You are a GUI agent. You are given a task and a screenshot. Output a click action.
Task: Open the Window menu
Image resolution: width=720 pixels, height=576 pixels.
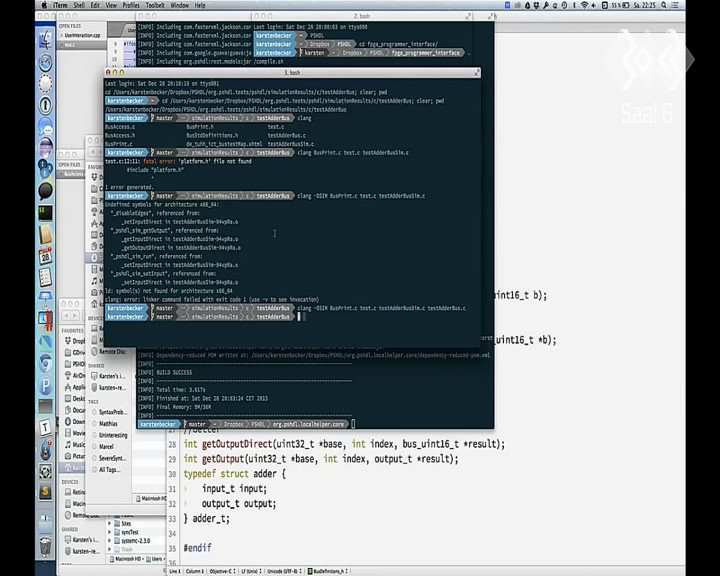point(180,5)
